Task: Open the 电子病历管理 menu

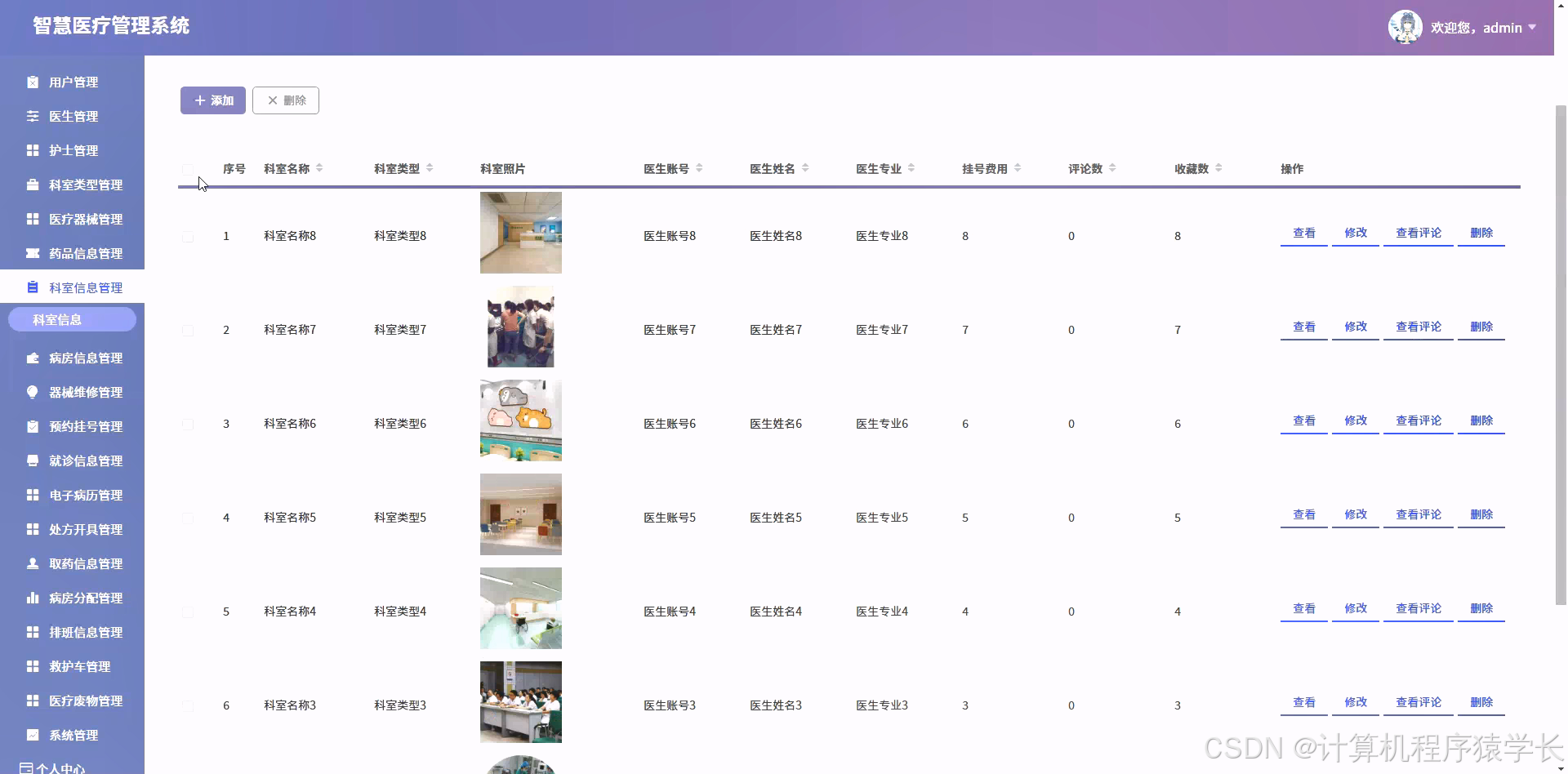Action: (x=72, y=495)
